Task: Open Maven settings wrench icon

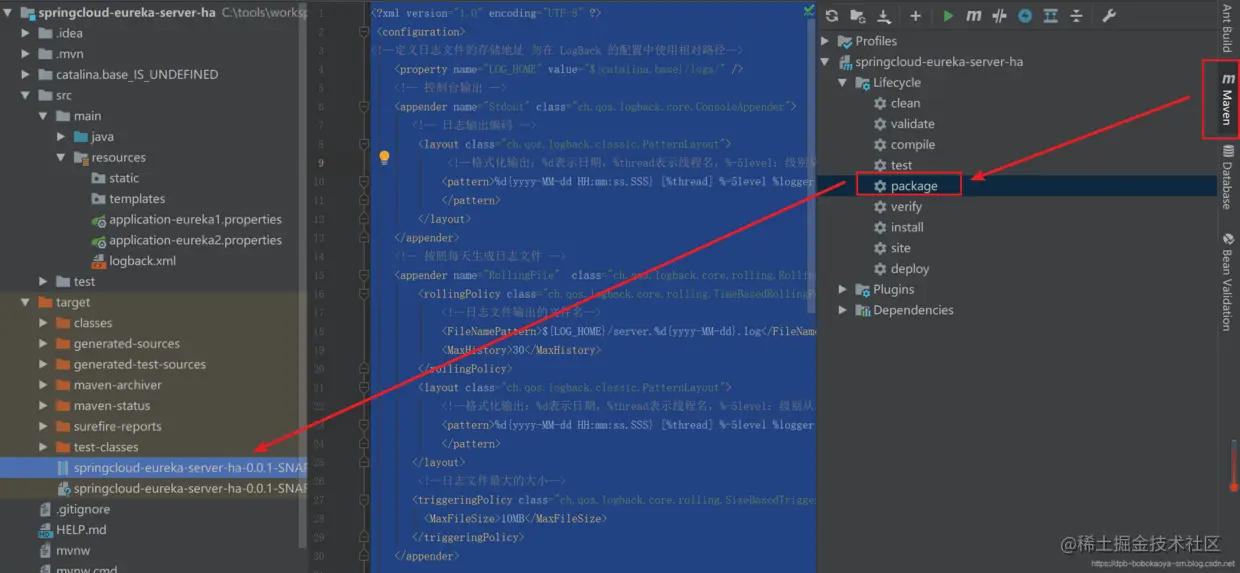Action: [x=1109, y=16]
